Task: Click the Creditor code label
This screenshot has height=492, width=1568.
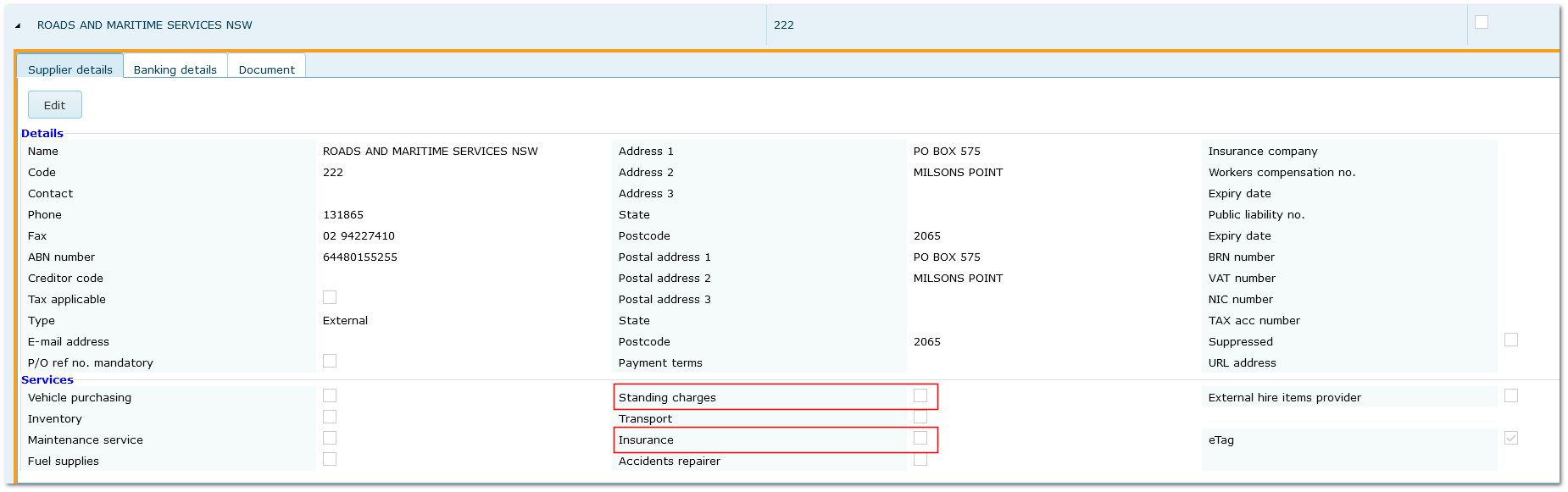Action: [x=65, y=279]
